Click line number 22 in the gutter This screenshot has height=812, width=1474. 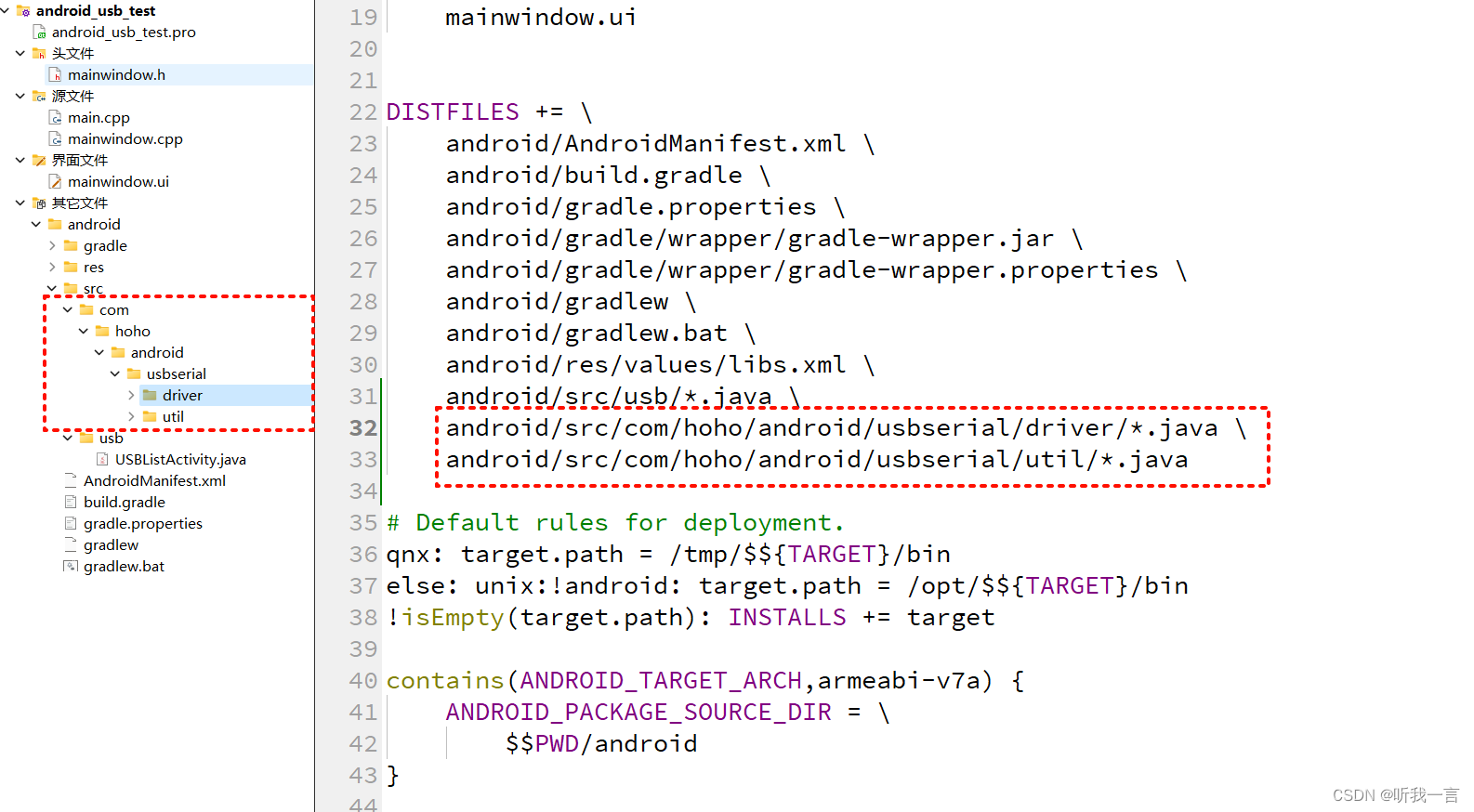[363, 111]
